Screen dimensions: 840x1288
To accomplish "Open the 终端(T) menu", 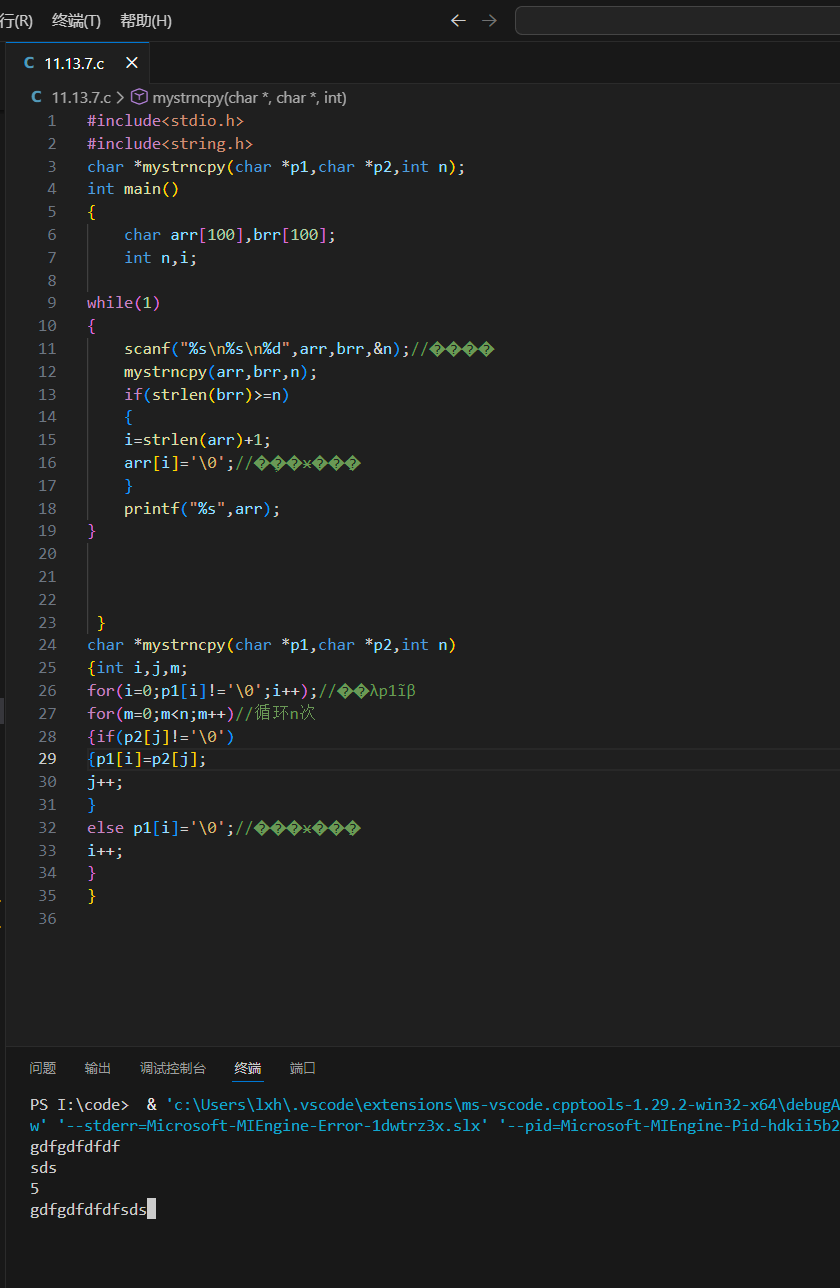I will point(76,20).
